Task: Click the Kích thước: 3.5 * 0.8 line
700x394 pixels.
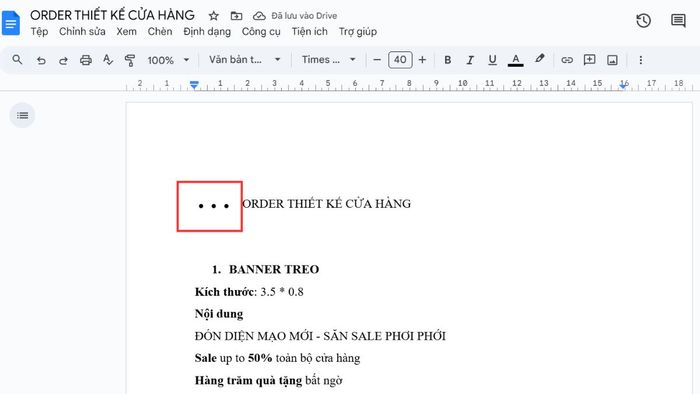Action: [x=249, y=292]
